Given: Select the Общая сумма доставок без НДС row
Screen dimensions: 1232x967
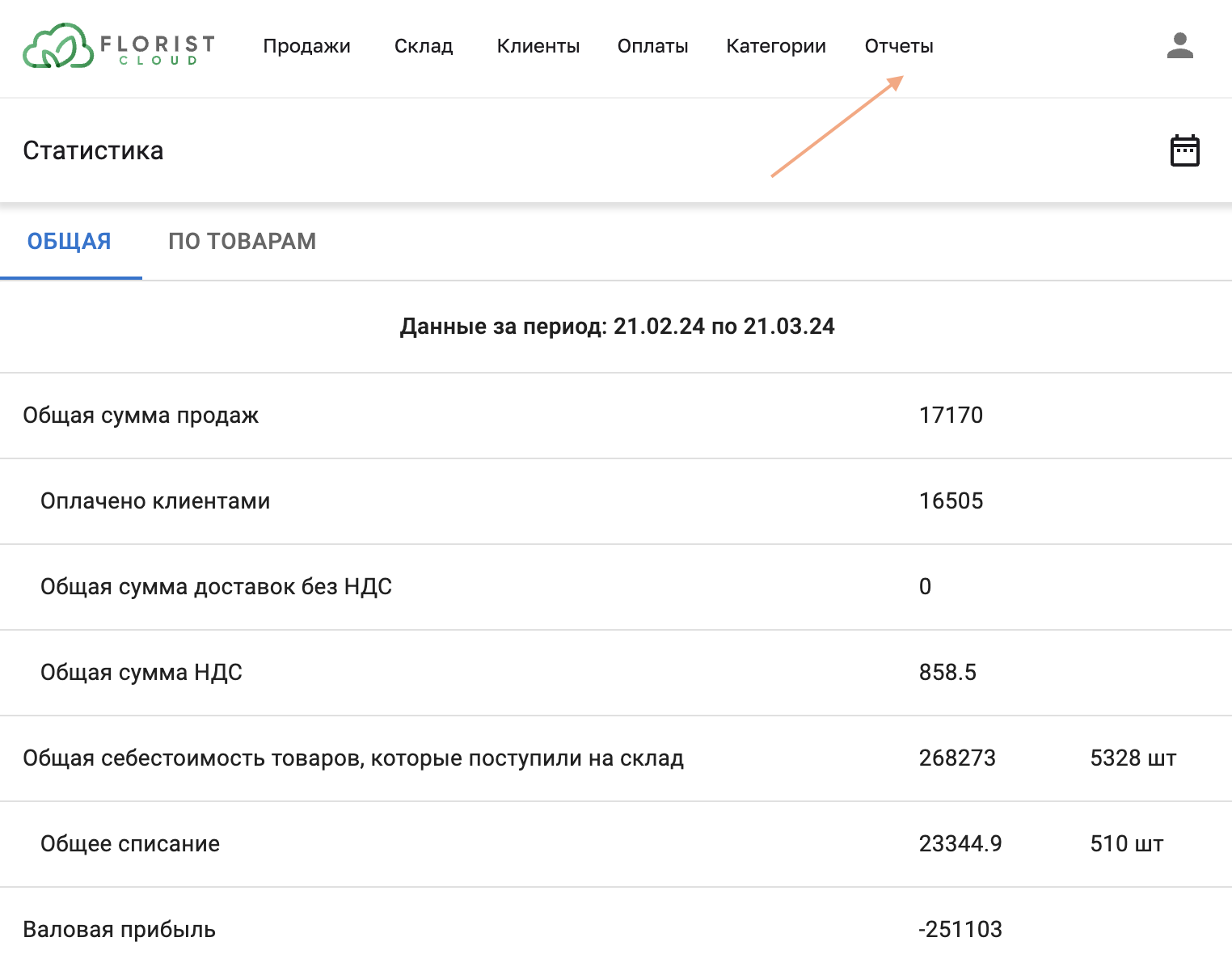Looking at the screenshot, I should (216, 587).
